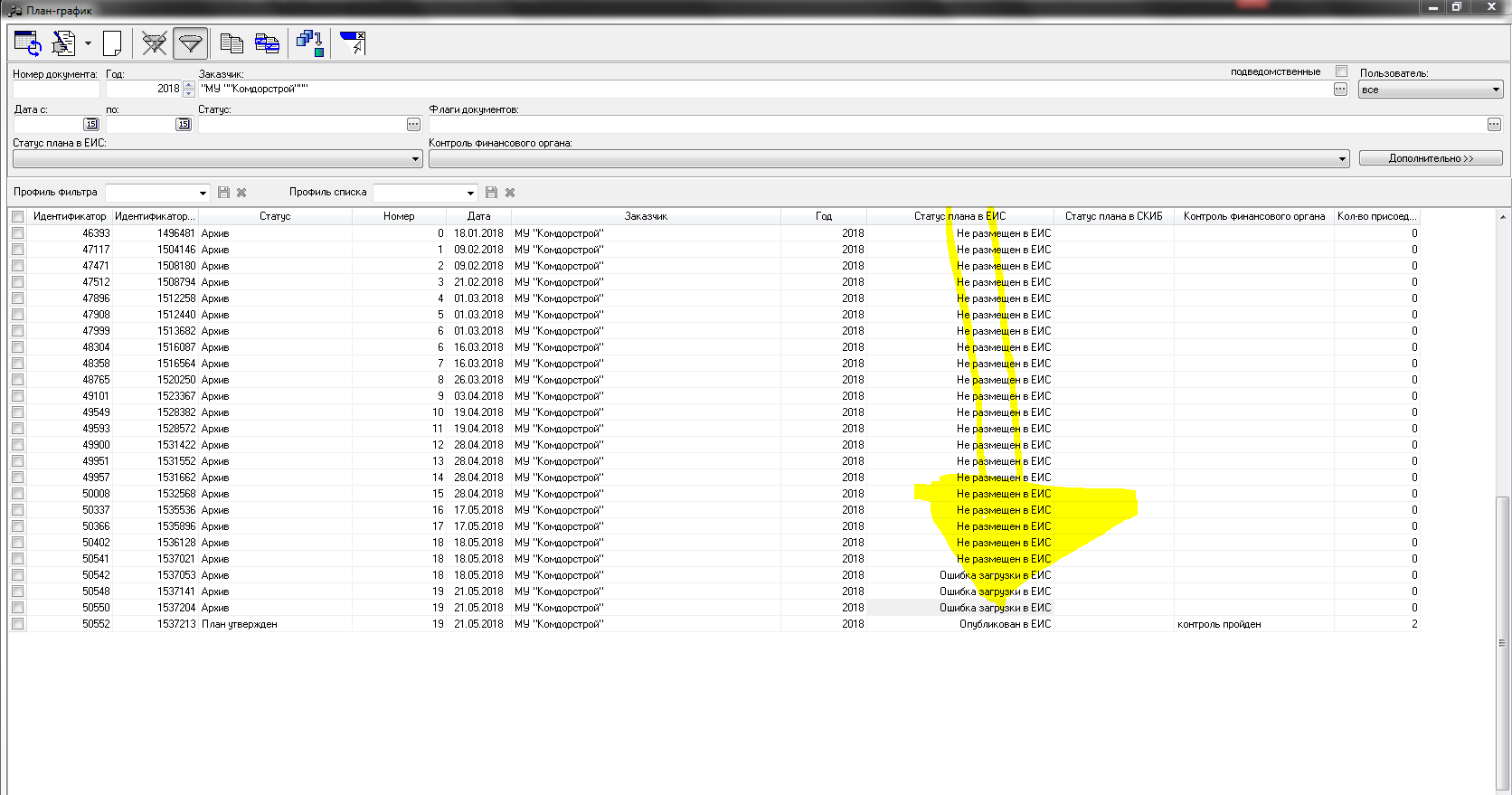Image resolution: width=1512 pixels, height=795 pixels.
Task: Sort by the 'Заказчик' column header
Action: pos(646,216)
